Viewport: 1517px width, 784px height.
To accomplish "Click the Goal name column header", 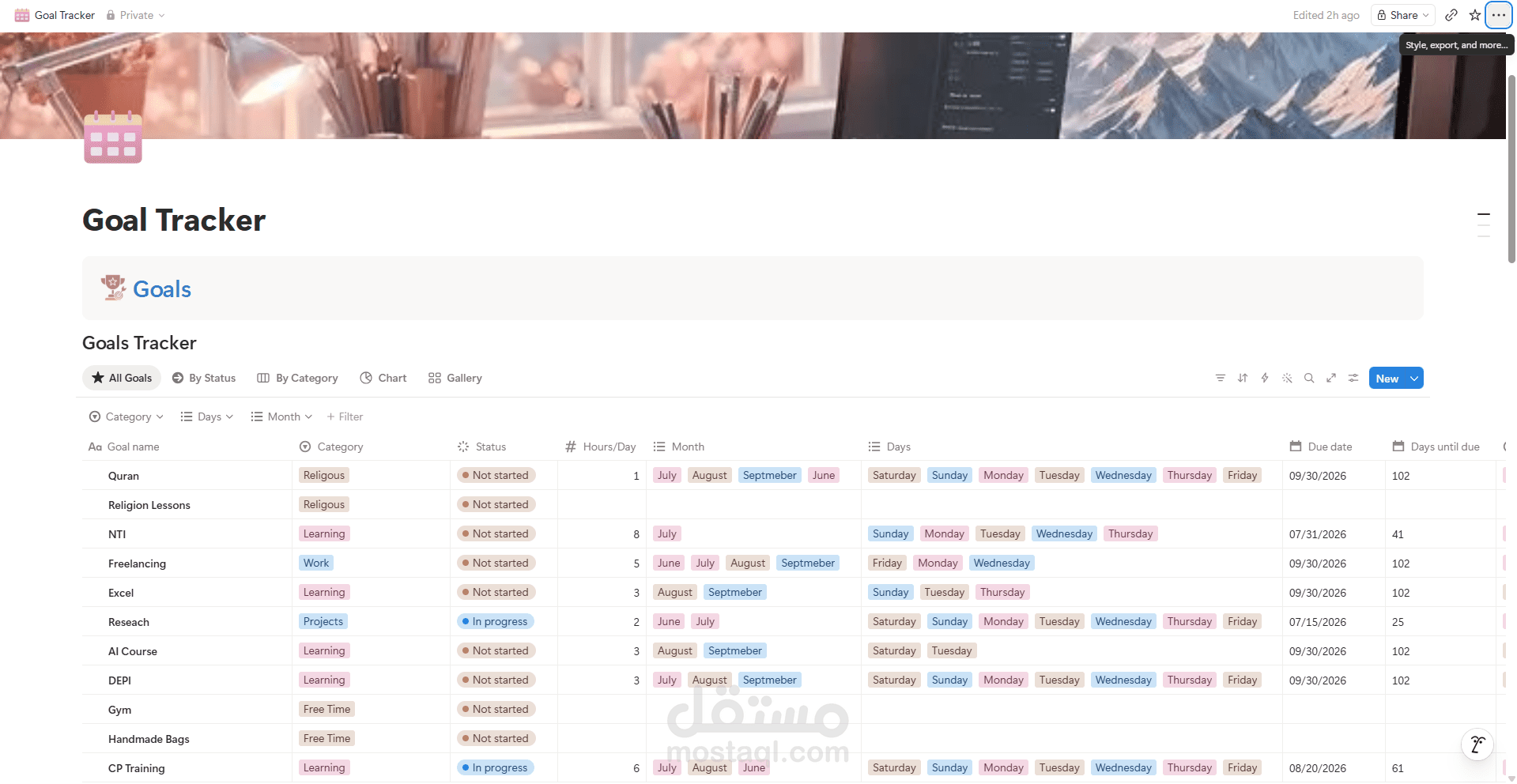I will click(187, 447).
